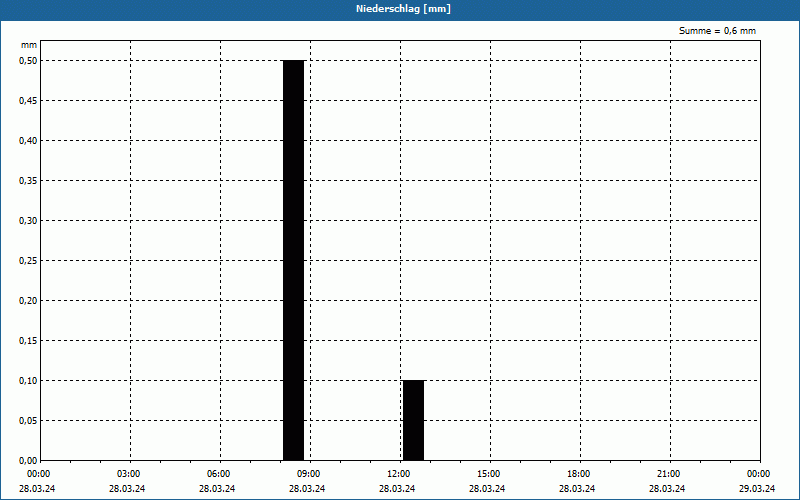Click the 0,40 y-axis value
Image resolution: width=800 pixels, height=500 pixels.
click(x=28, y=141)
